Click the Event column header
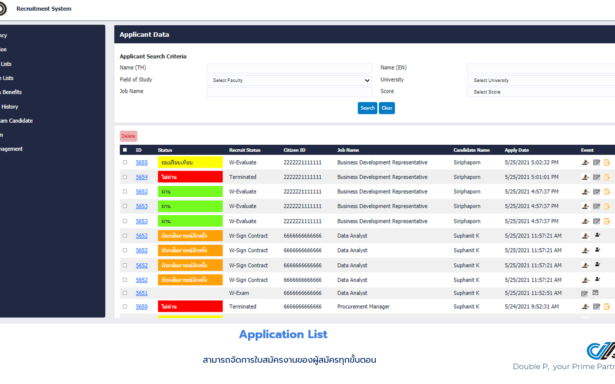The width and height of the screenshot is (615, 384). point(587,150)
